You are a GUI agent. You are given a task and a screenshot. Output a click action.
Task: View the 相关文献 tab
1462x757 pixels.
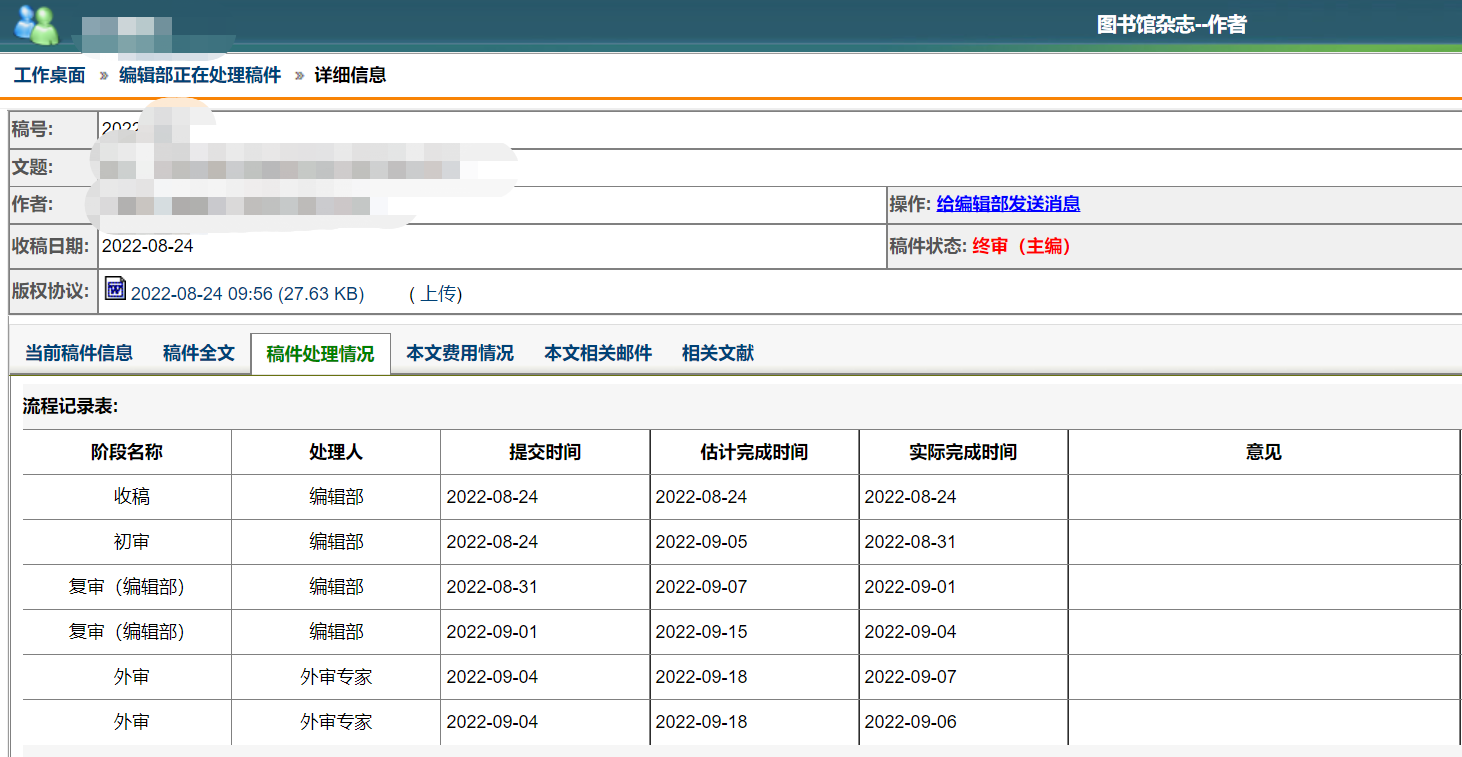click(x=718, y=353)
